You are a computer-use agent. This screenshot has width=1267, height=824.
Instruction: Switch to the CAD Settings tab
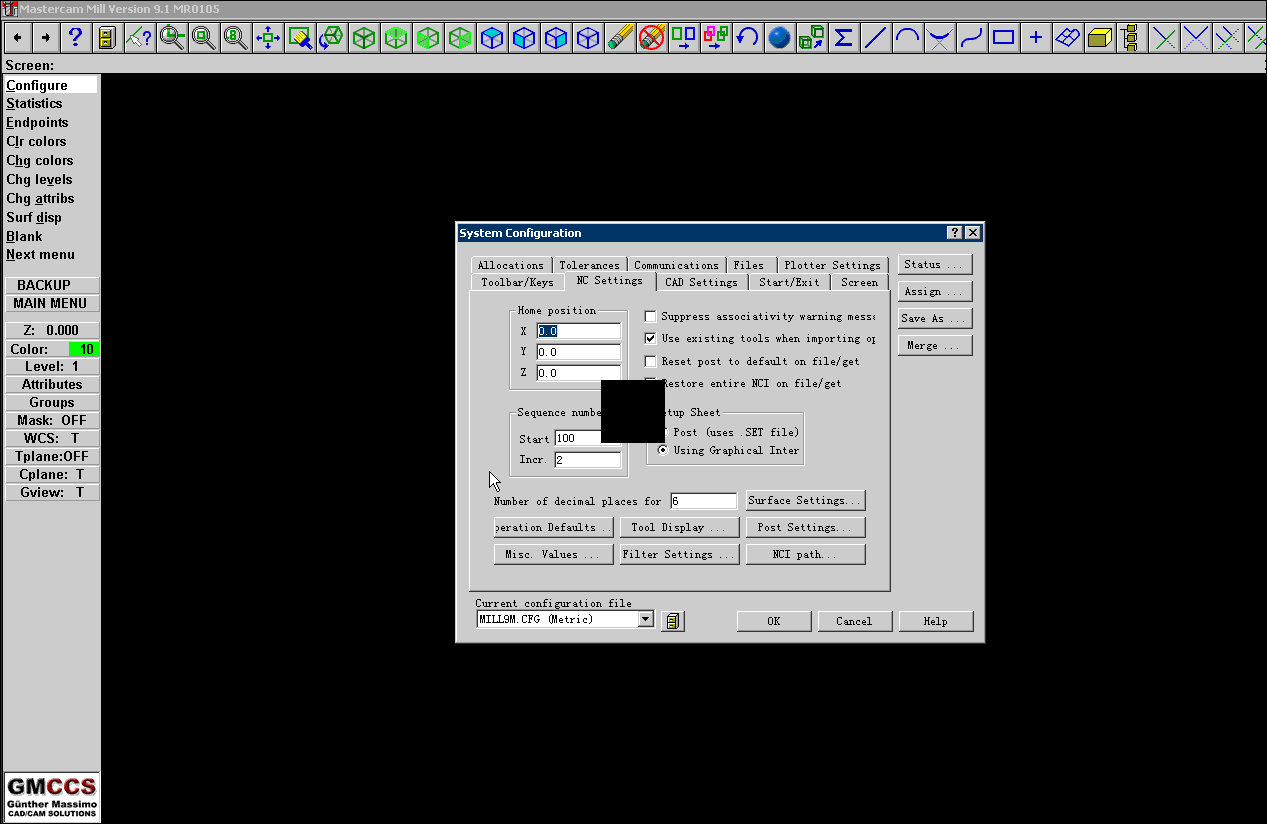click(x=701, y=282)
